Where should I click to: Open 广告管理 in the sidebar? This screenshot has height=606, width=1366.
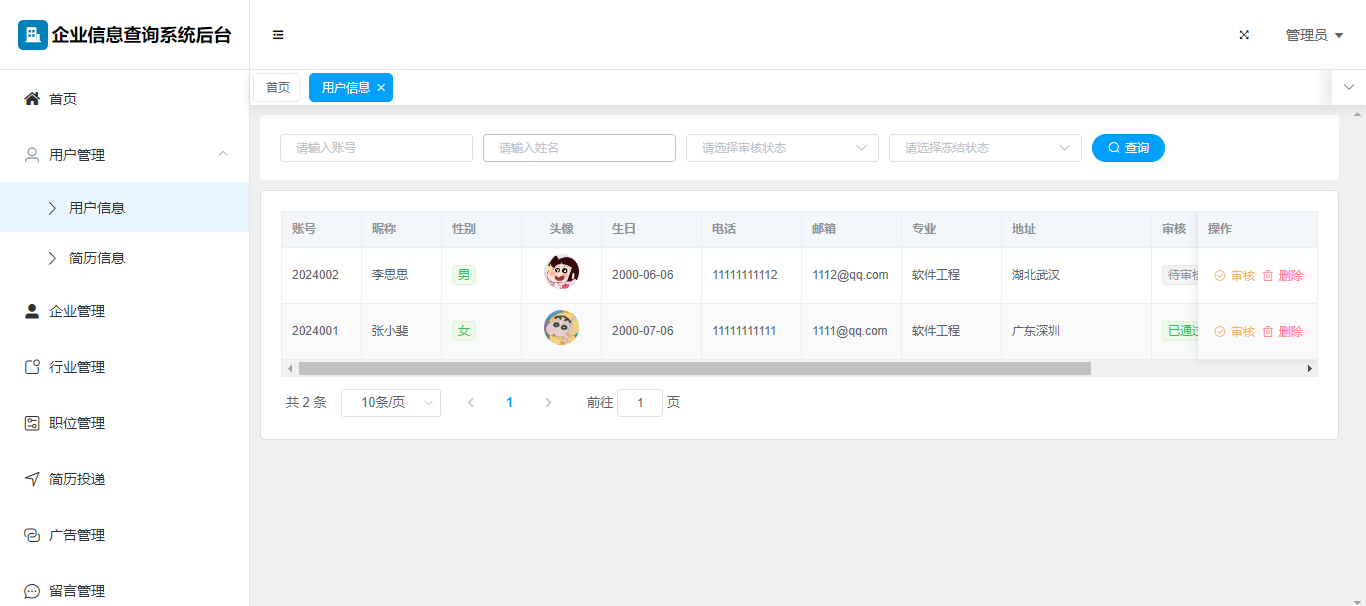[76, 535]
